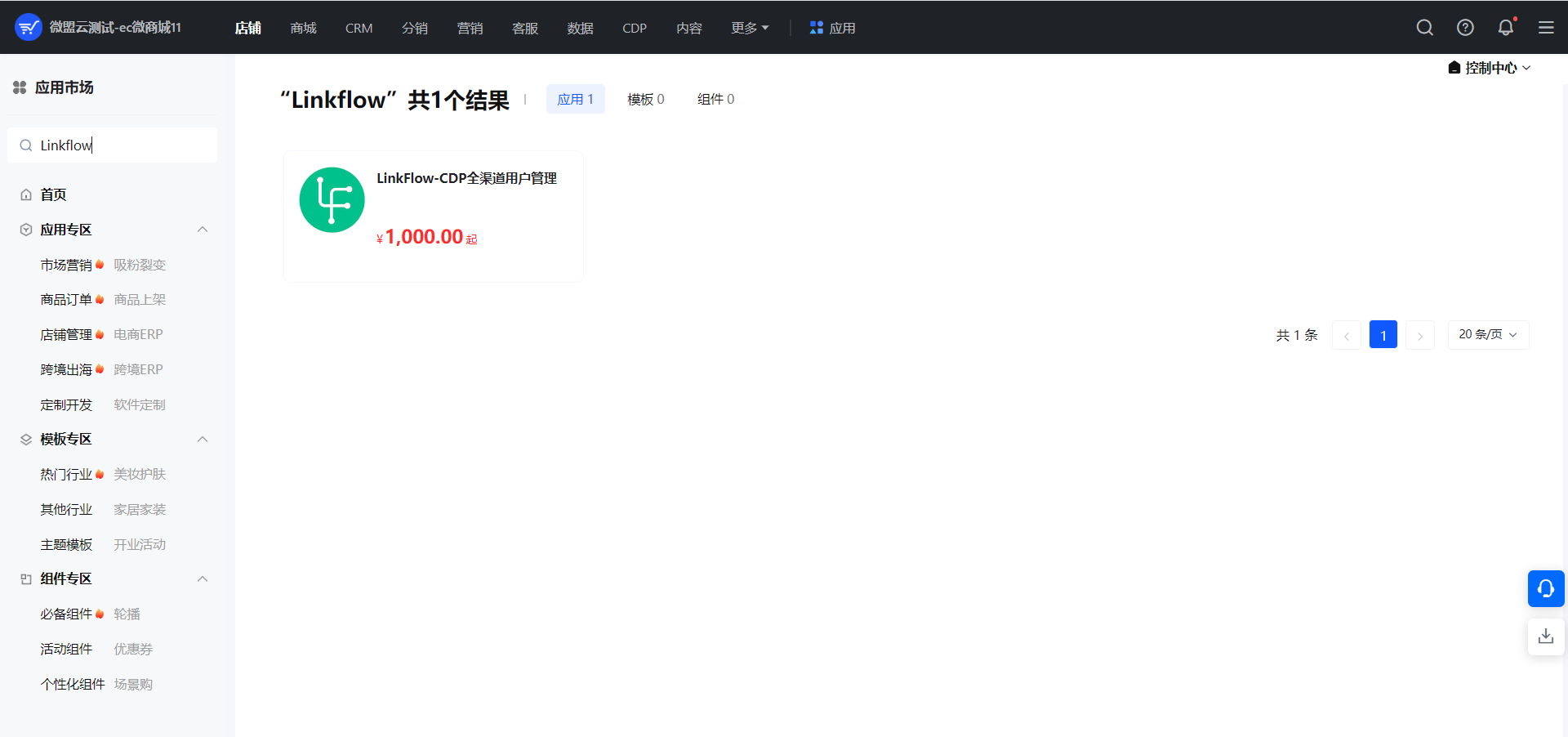Open the 内容 top menu
Image resolution: width=1568 pixels, height=737 pixels.
(x=689, y=28)
